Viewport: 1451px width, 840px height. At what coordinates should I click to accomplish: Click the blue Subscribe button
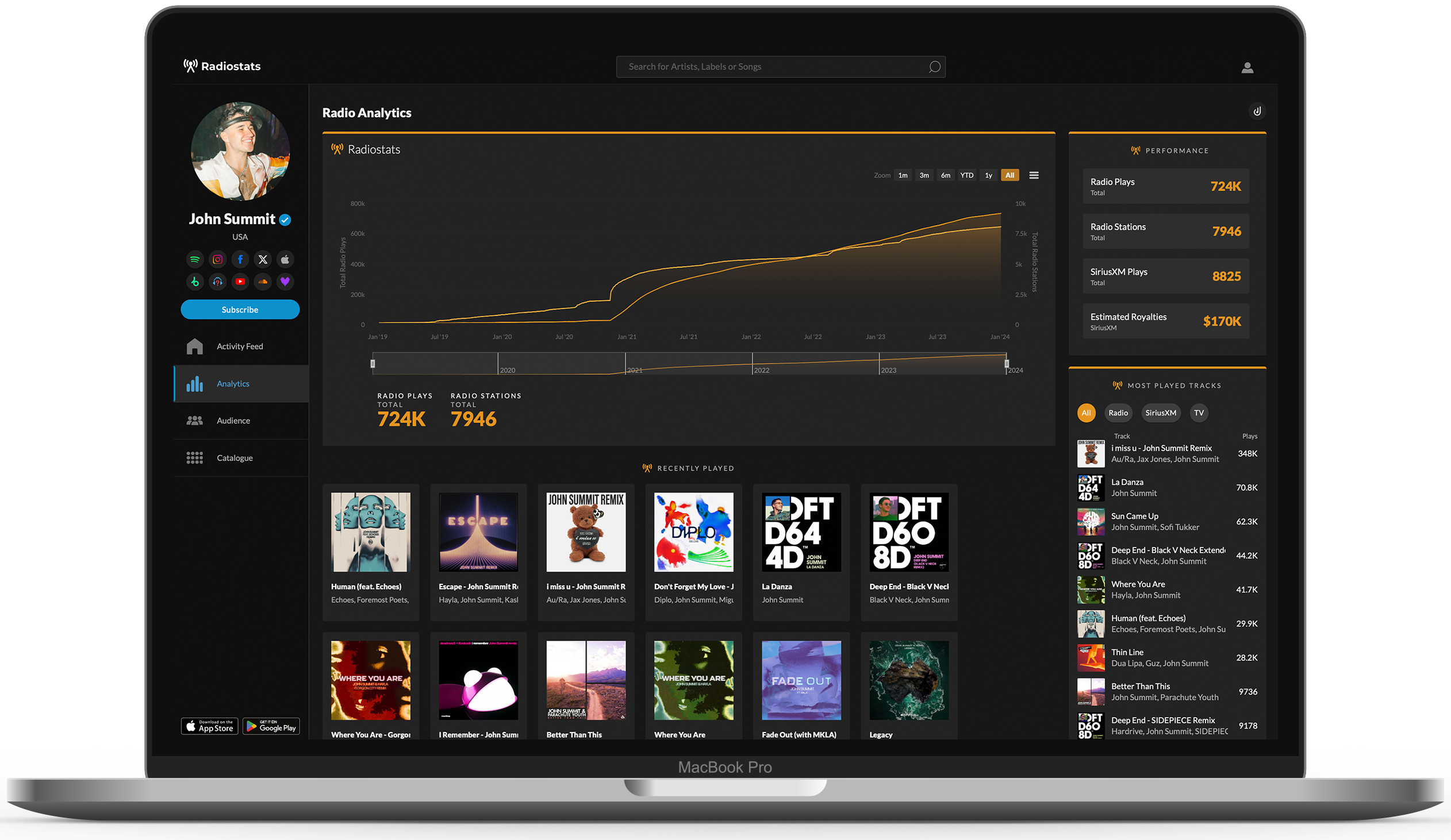[x=240, y=310]
